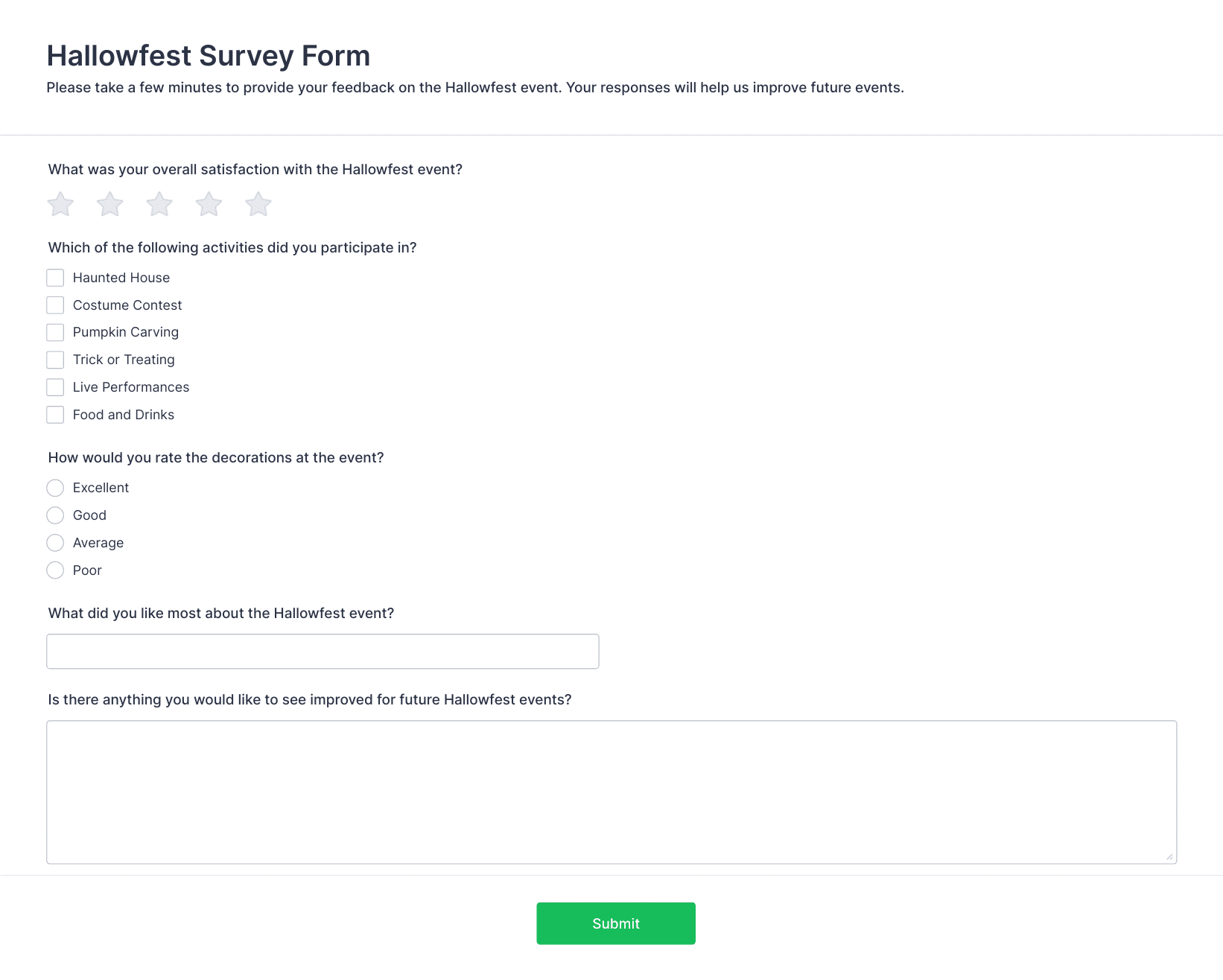Check Live Performances activity
The image size is (1223, 980).
tap(55, 387)
